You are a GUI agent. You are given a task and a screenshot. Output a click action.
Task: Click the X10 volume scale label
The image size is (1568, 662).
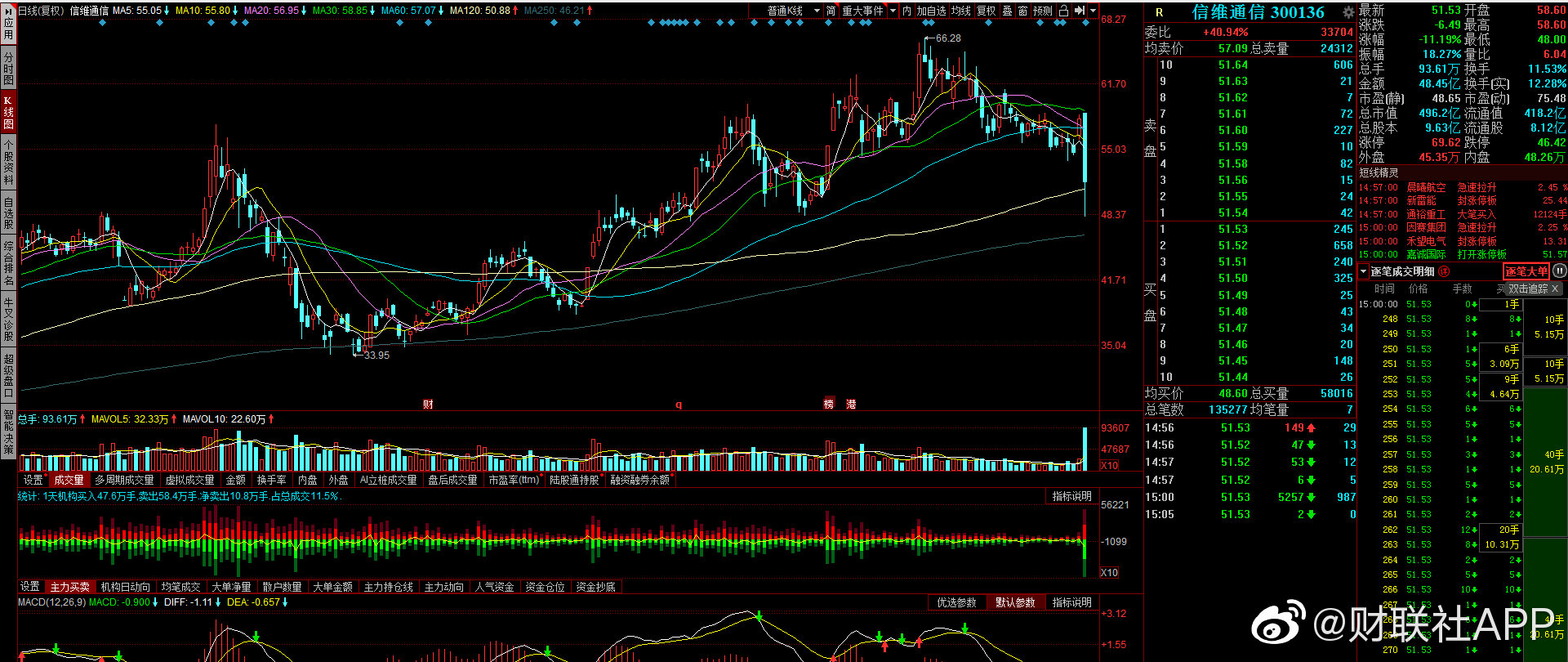(x=1109, y=465)
